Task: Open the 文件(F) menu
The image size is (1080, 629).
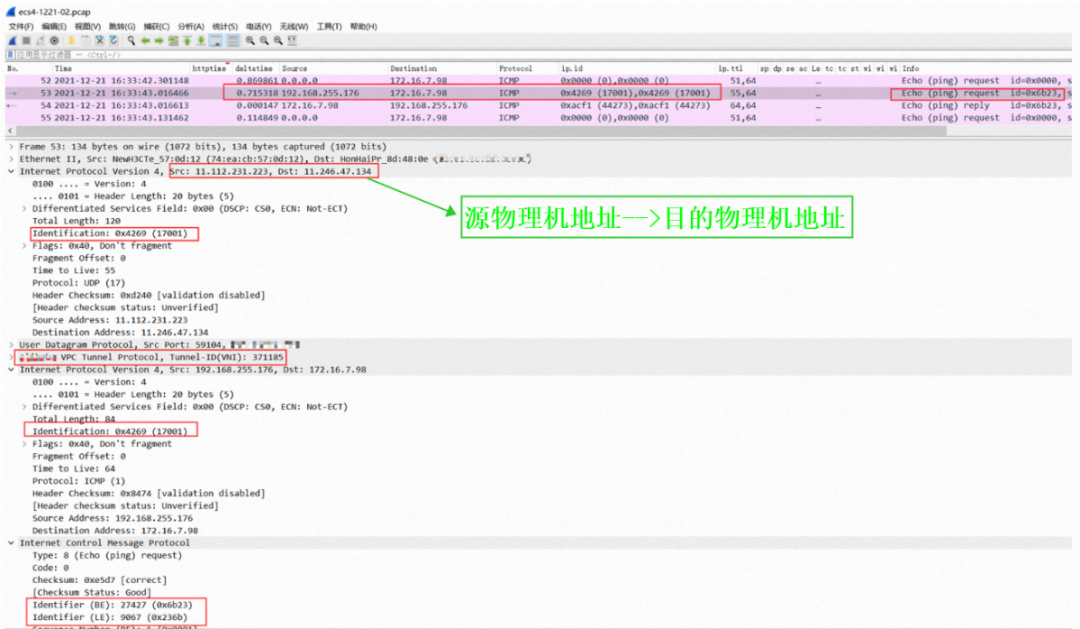Action: (21, 26)
